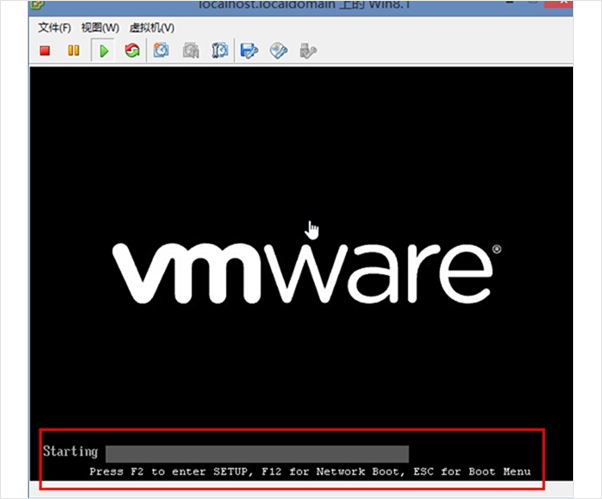Restart the VM using the reset icon
Image resolution: width=602 pixels, height=499 pixels.
(x=132, y=50)
